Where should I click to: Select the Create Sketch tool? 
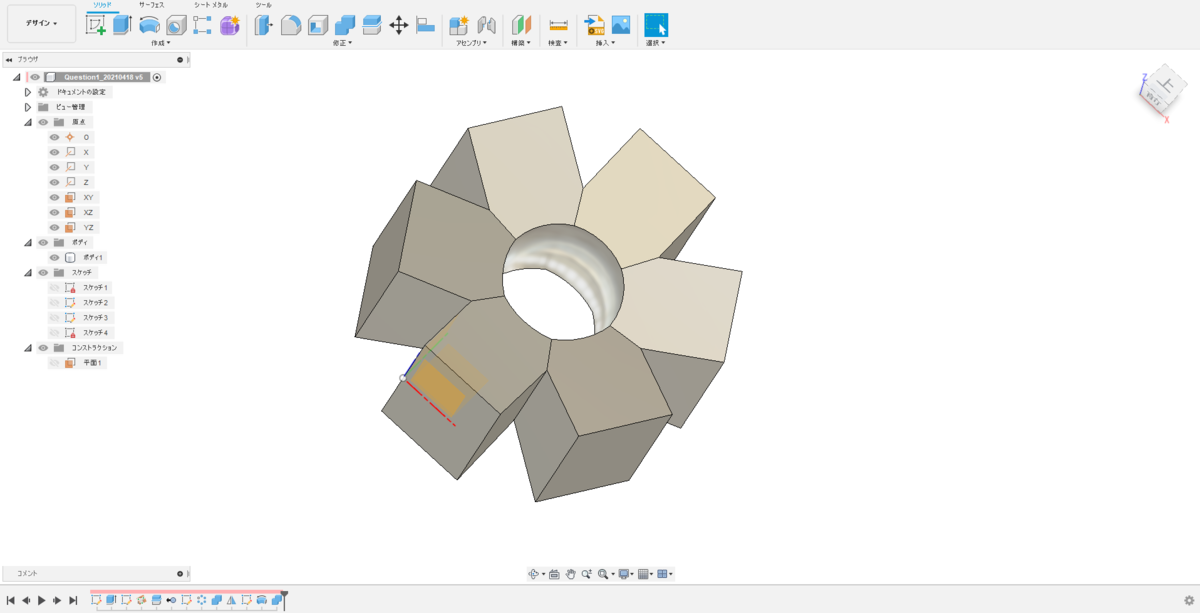(96, 25)
